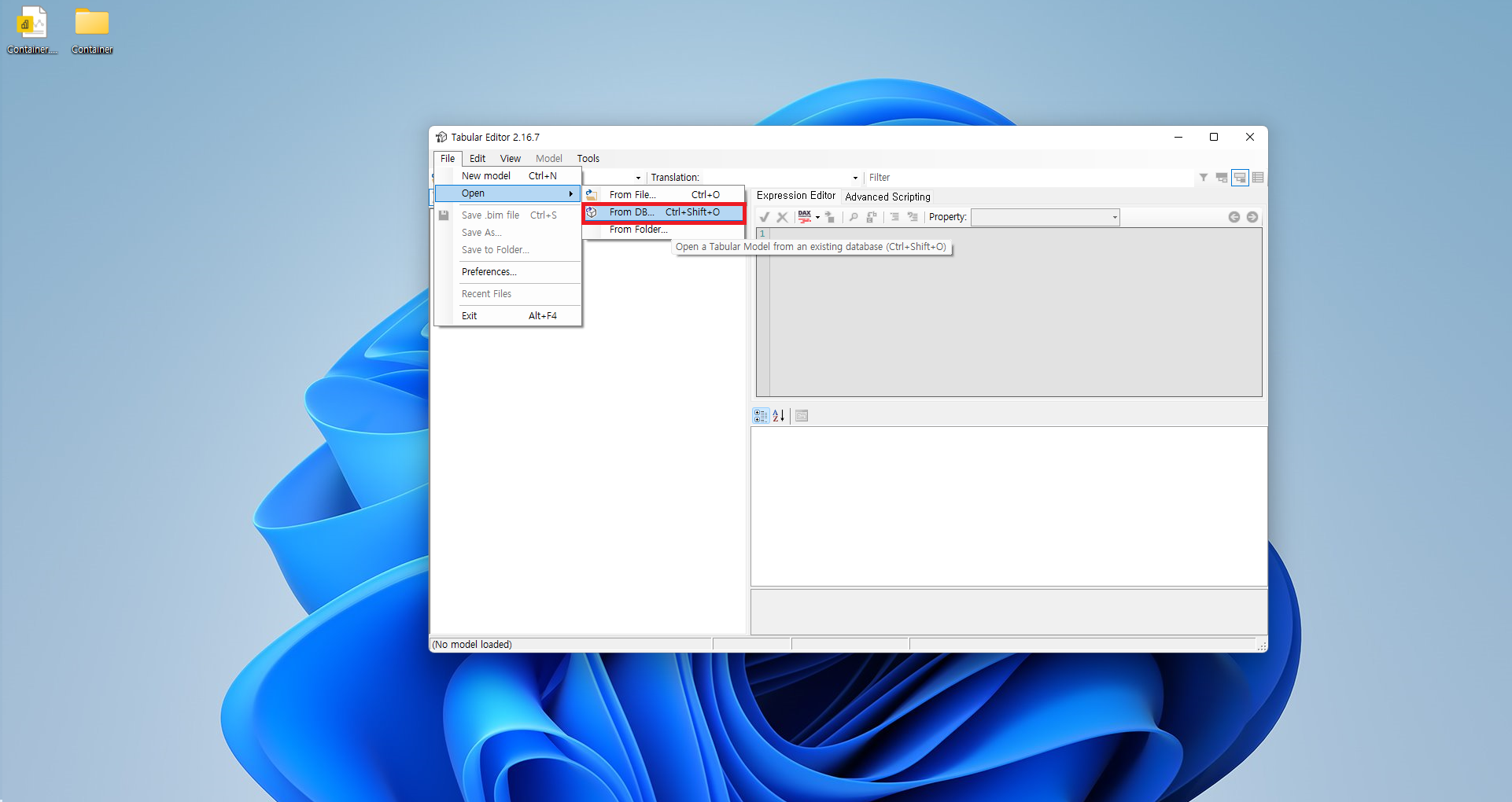The width and height of the screenshot is (1512, 802).
Task: Open the Tools menu
Action: pos(588,158)
